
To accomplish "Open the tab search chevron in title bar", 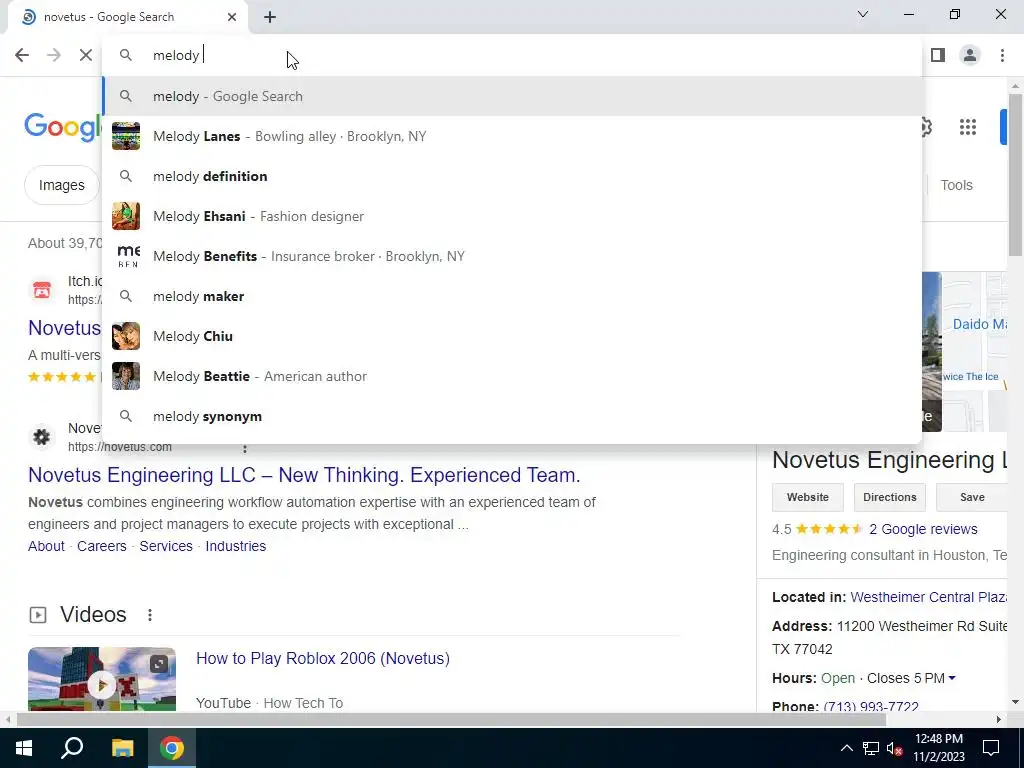I will coord(863,14).
